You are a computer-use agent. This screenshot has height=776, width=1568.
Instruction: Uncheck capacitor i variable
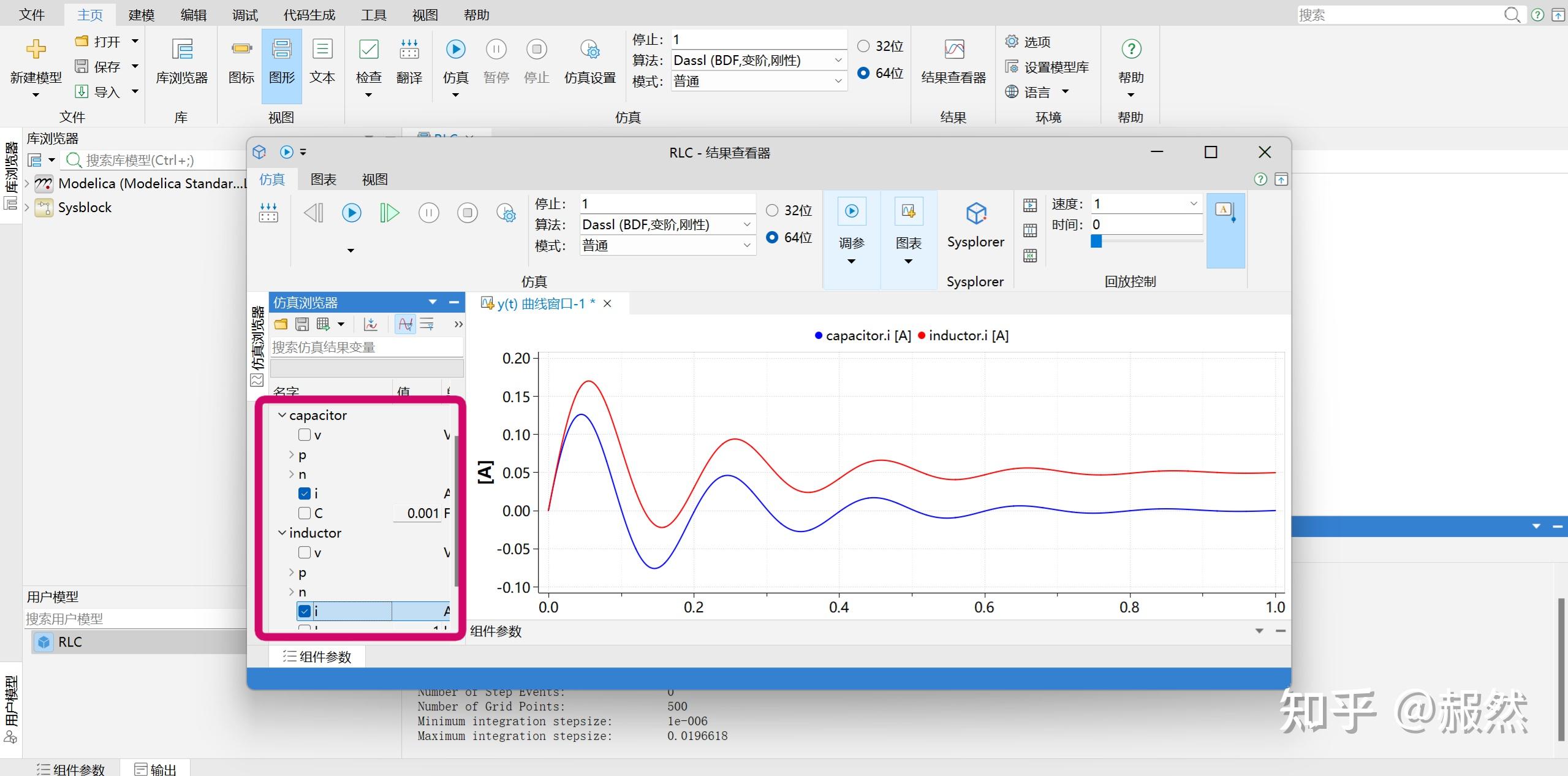[x=305, y=493]
